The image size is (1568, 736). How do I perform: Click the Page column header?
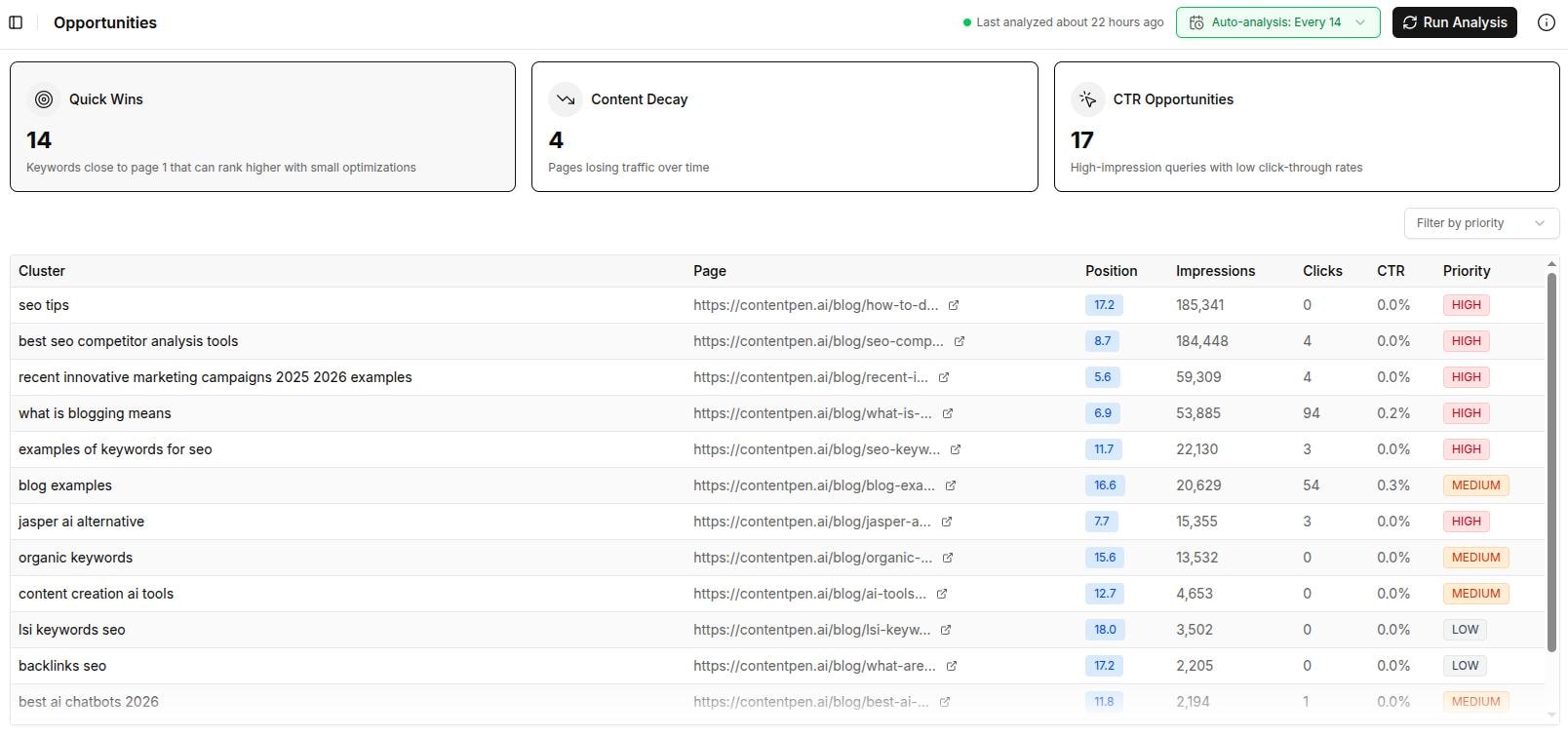pyautogui.click(x=710, y=271)
